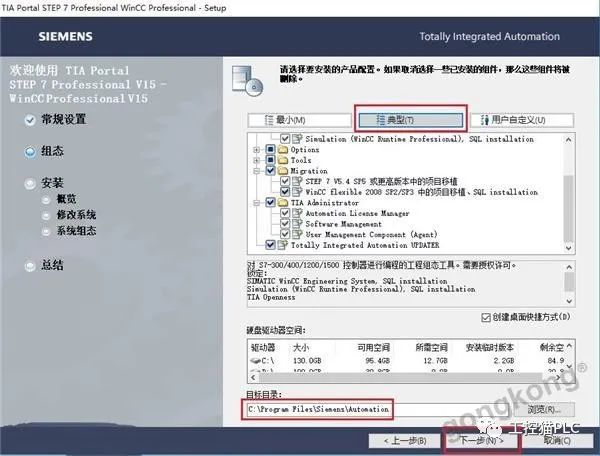600x456 pixels.
Task: Cancel setup with the 取消(C) button
Action: [558, 441]
